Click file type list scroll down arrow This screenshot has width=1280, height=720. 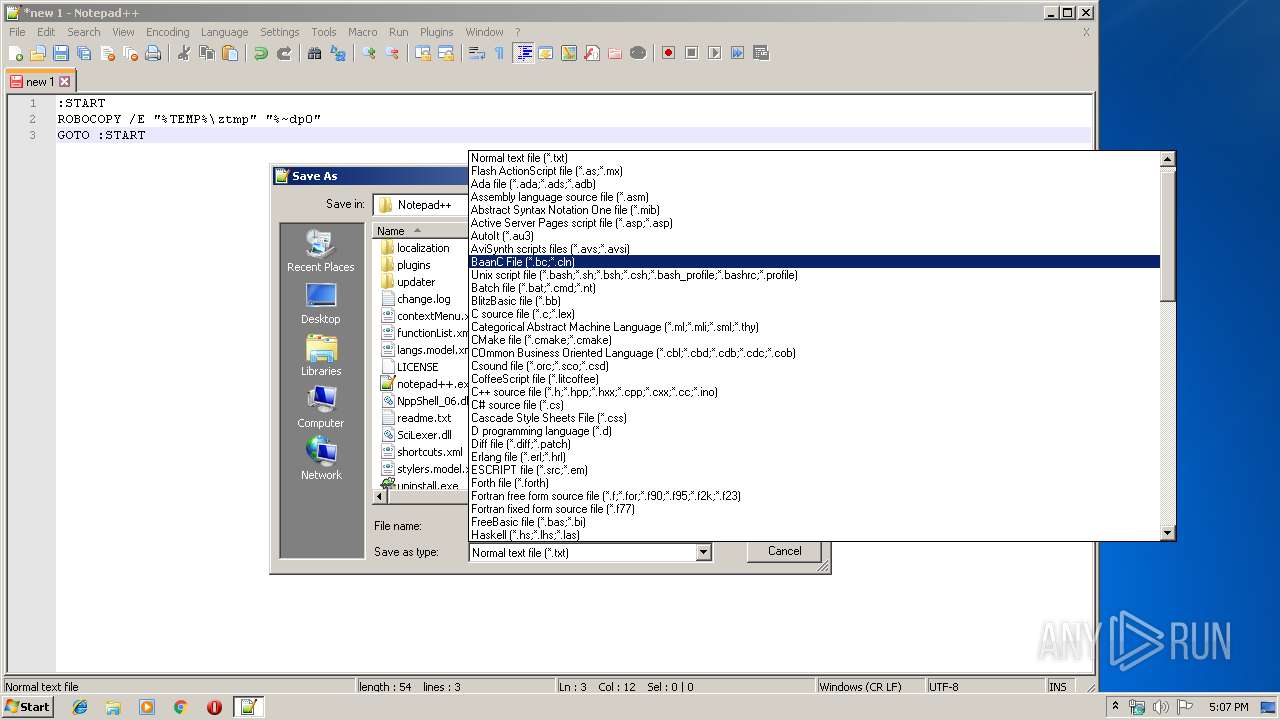(x=1167, y=534)
